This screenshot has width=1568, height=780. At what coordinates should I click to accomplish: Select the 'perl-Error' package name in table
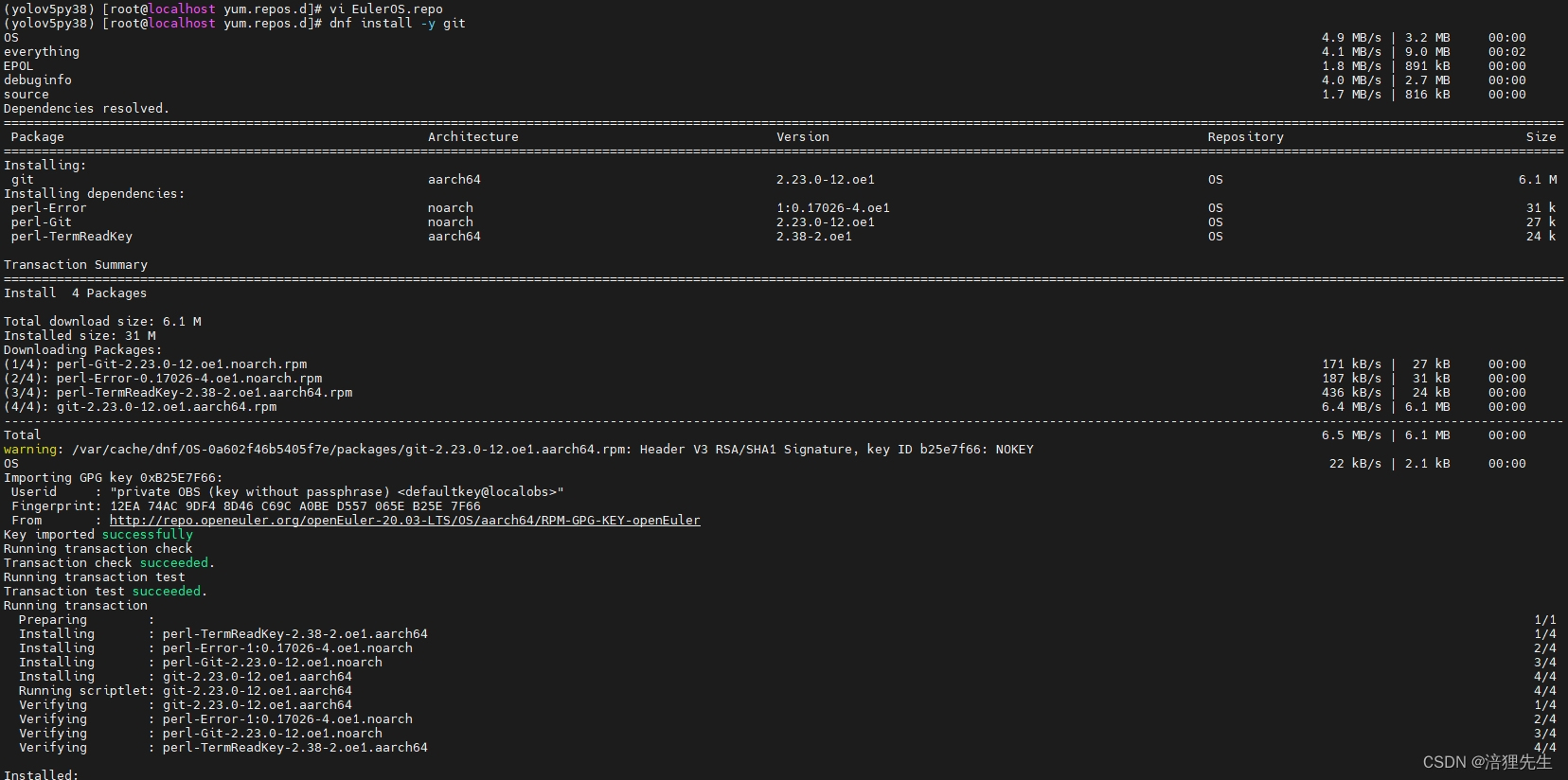(x=49, y=208)
